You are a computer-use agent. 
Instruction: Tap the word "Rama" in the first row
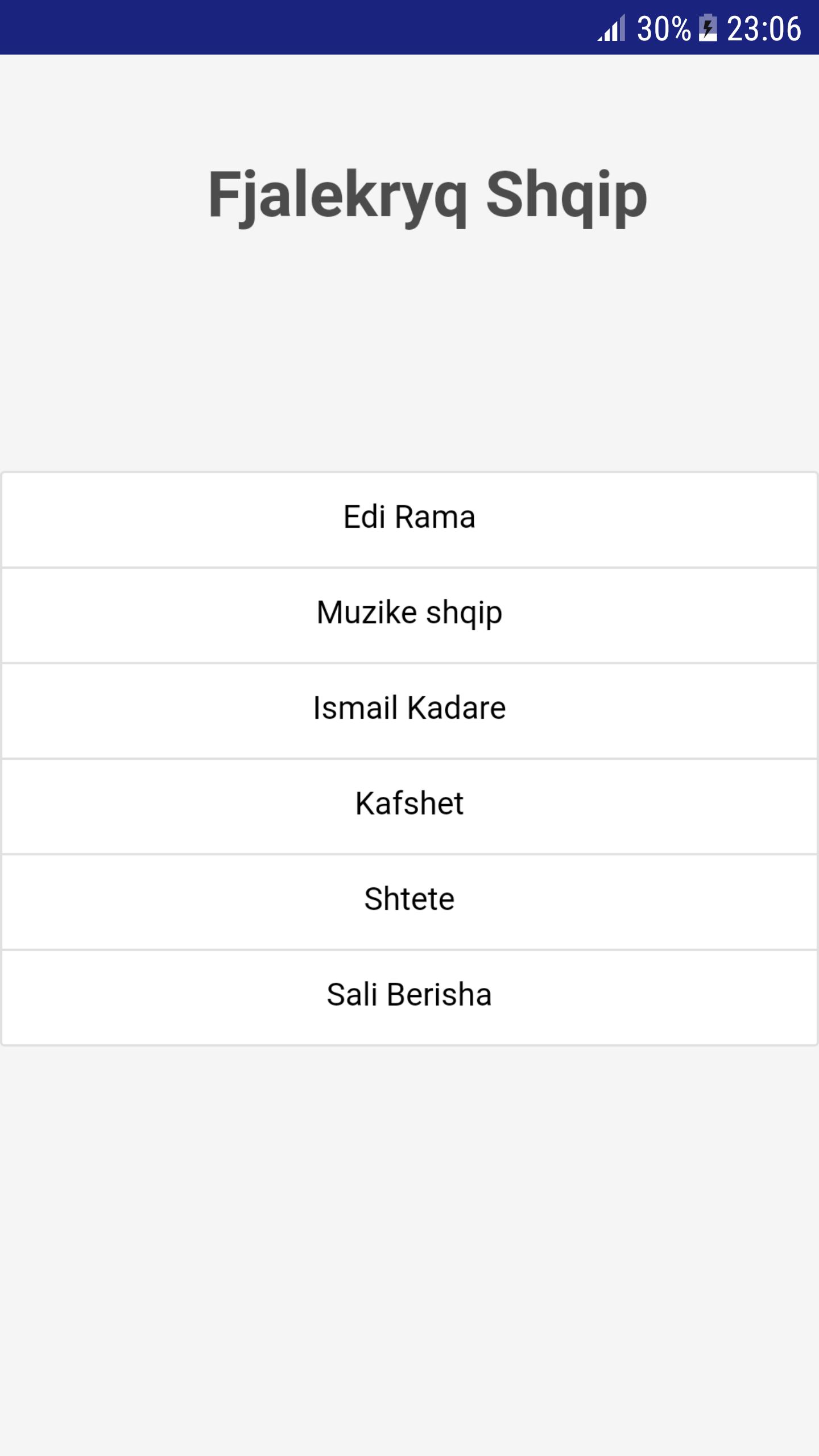pos(435,518)
